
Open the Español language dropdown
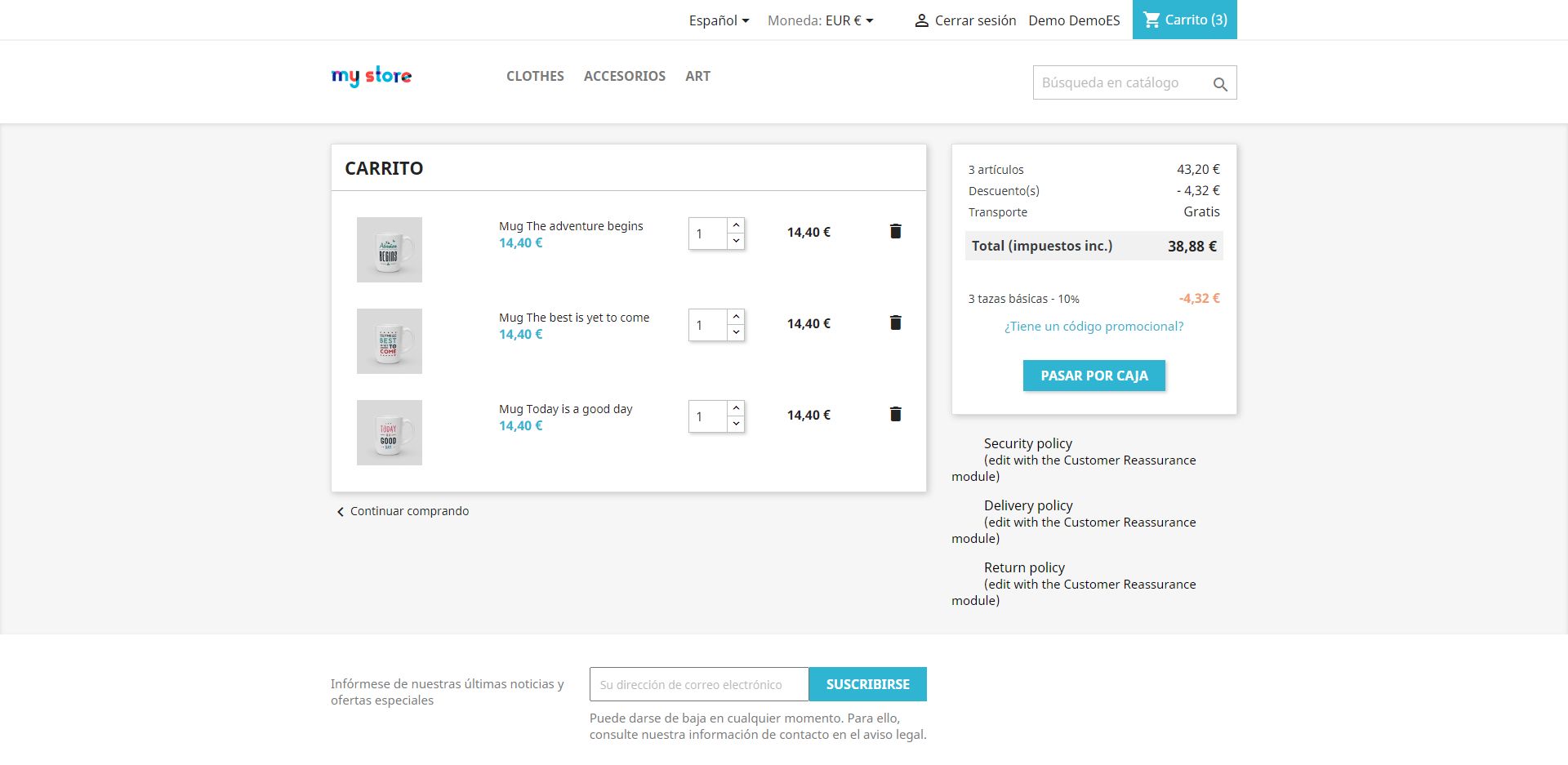point(719,20)
